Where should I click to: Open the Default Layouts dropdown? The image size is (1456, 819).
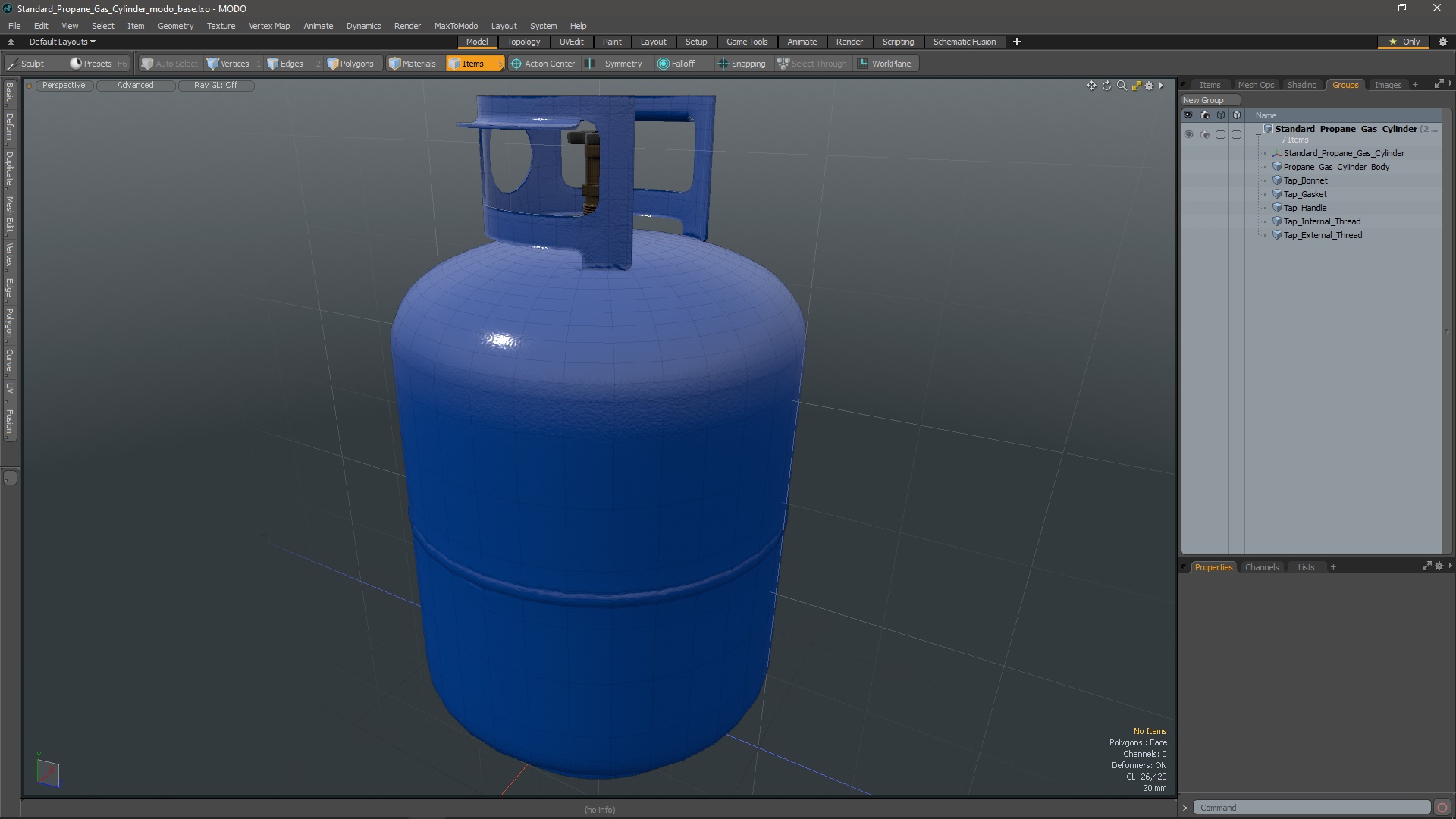pos(62,42)
